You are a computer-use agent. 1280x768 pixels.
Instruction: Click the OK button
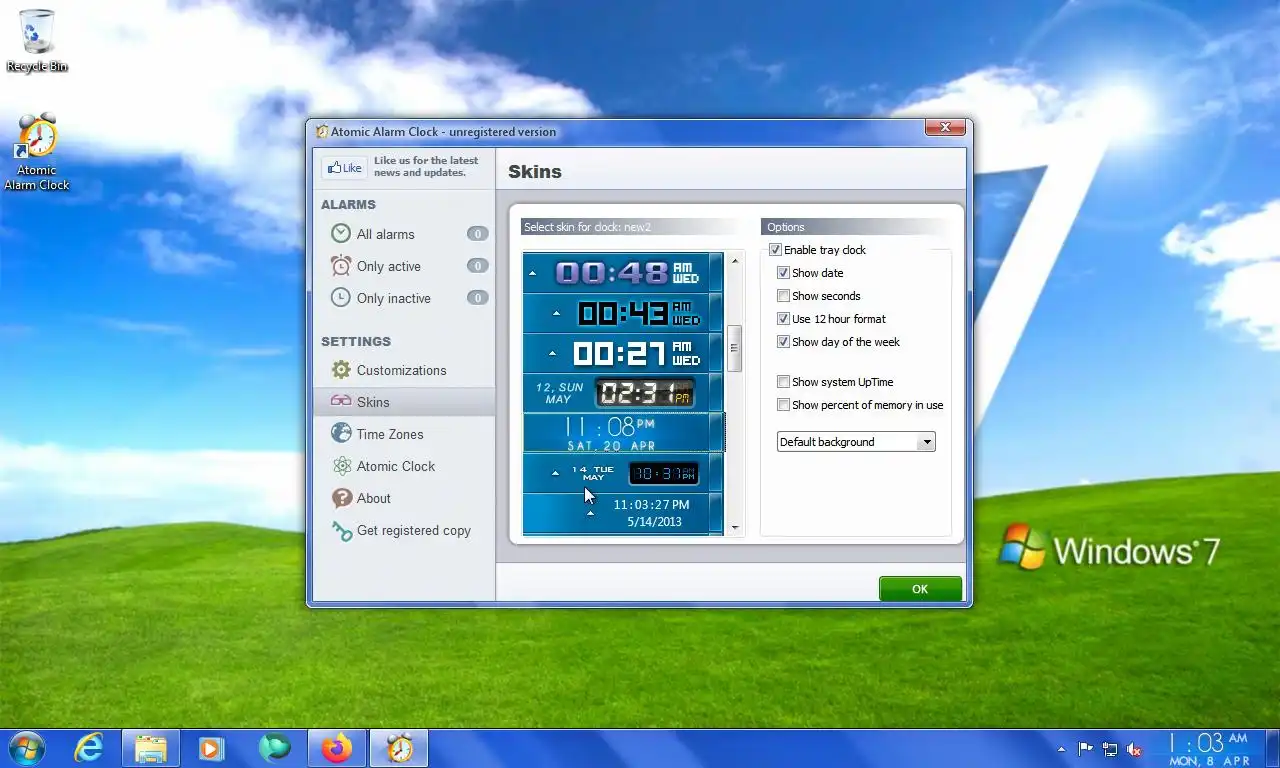coord(920,589)
